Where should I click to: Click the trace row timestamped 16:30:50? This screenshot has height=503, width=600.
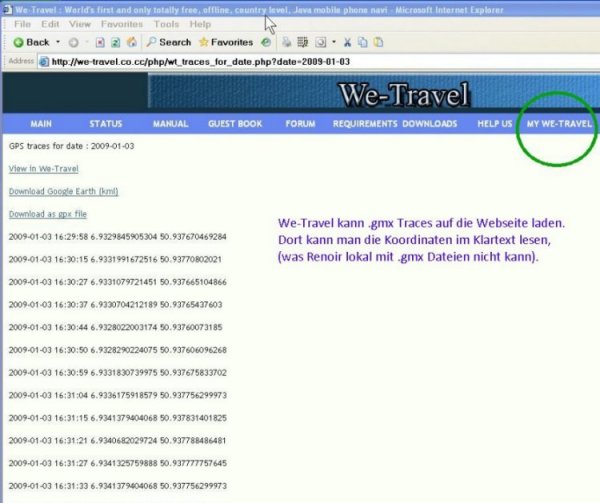point(118,350)
